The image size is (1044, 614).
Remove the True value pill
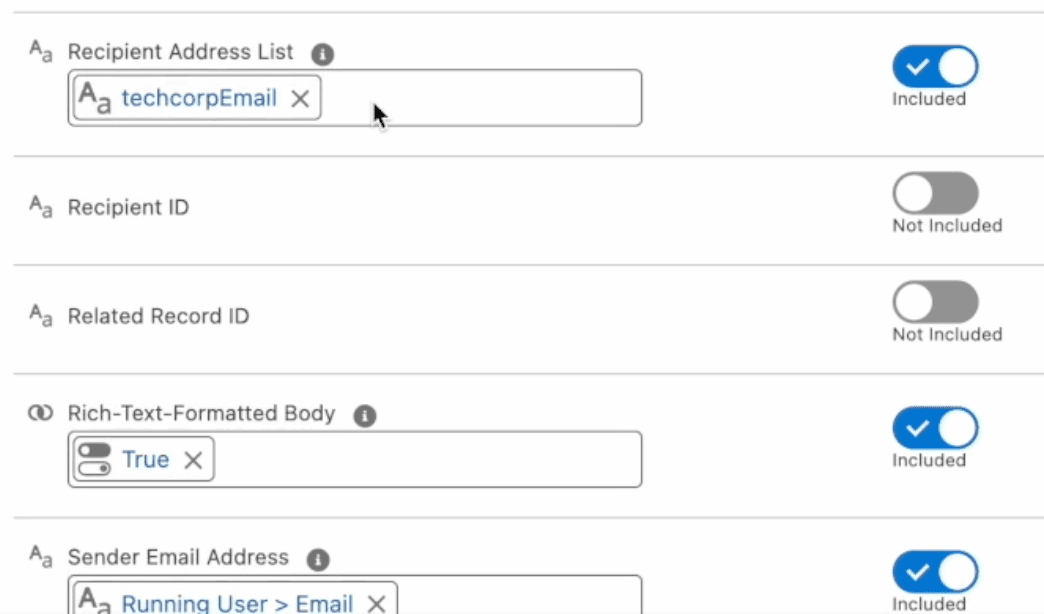[x=193, y=460]
